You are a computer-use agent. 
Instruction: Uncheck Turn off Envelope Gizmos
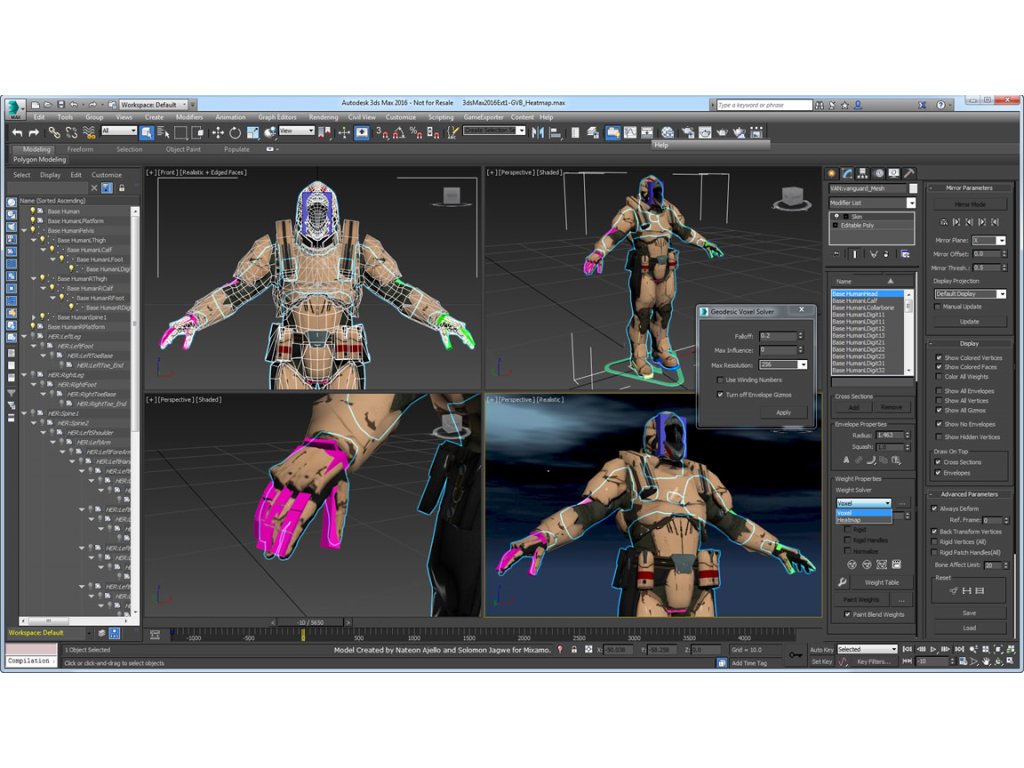(720, 394)
